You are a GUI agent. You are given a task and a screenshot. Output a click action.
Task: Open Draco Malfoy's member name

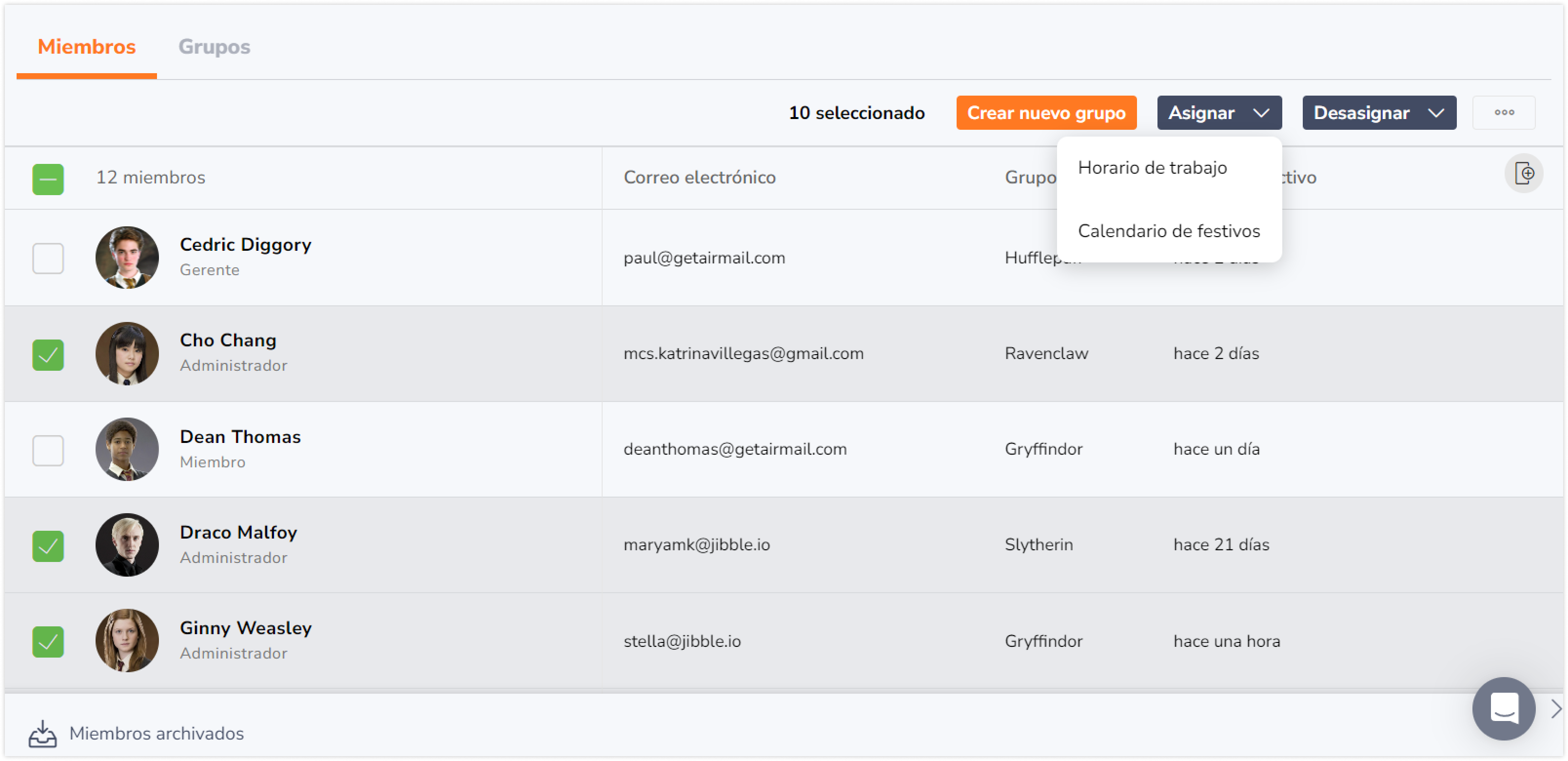coord(238,533)
